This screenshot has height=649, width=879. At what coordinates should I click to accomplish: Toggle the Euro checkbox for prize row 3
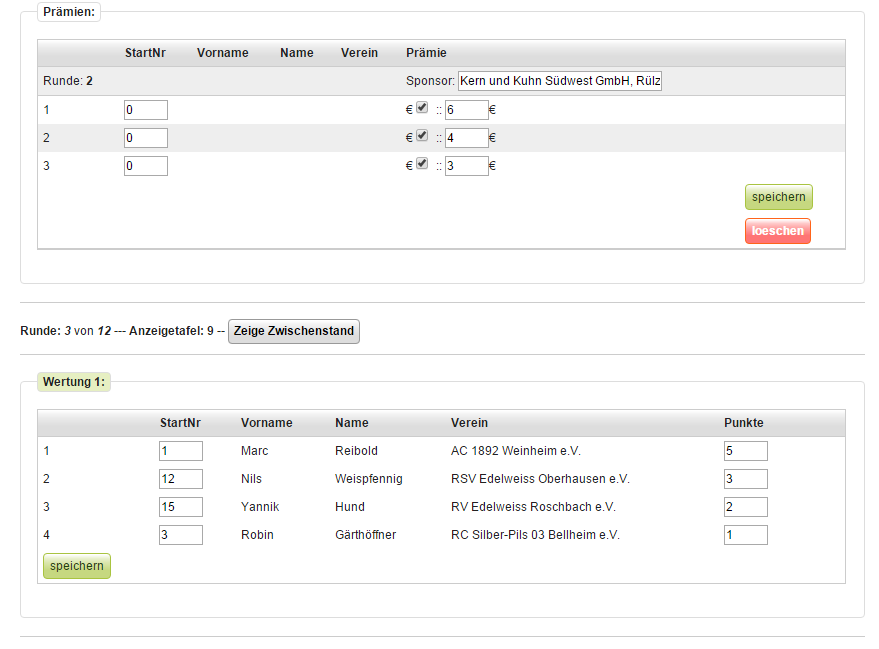click(x=422, y=164)
